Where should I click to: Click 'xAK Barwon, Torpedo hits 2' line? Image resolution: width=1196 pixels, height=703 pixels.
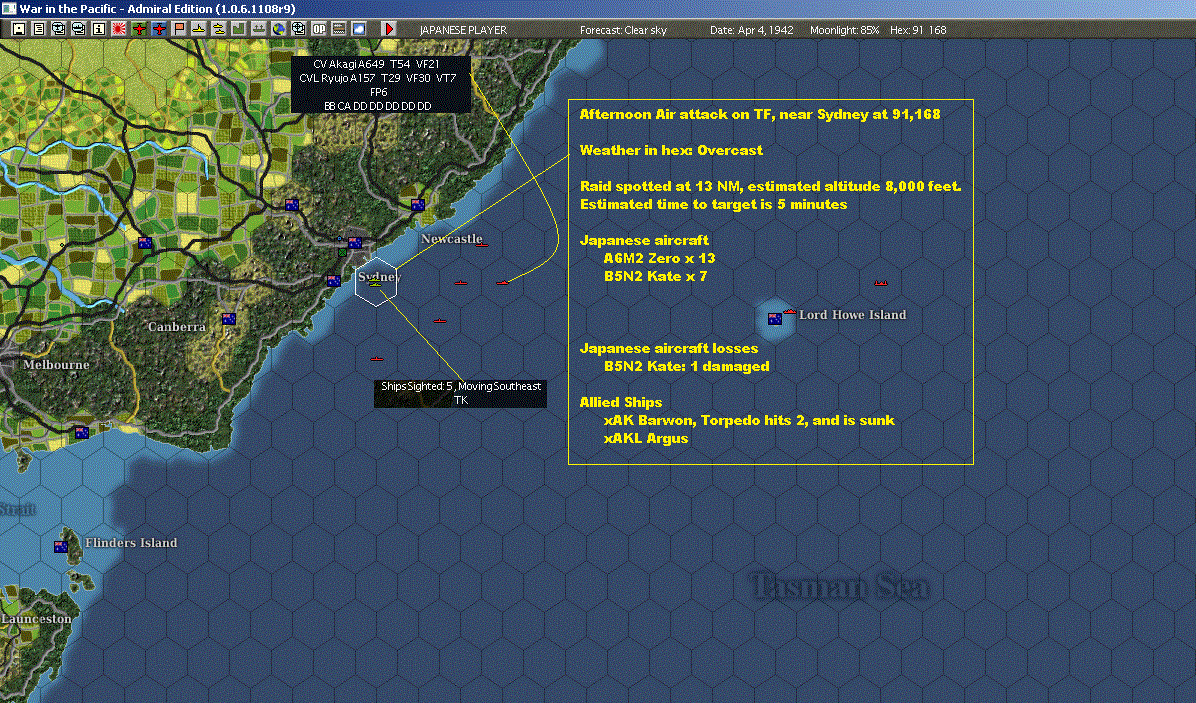tap(749, 420)
